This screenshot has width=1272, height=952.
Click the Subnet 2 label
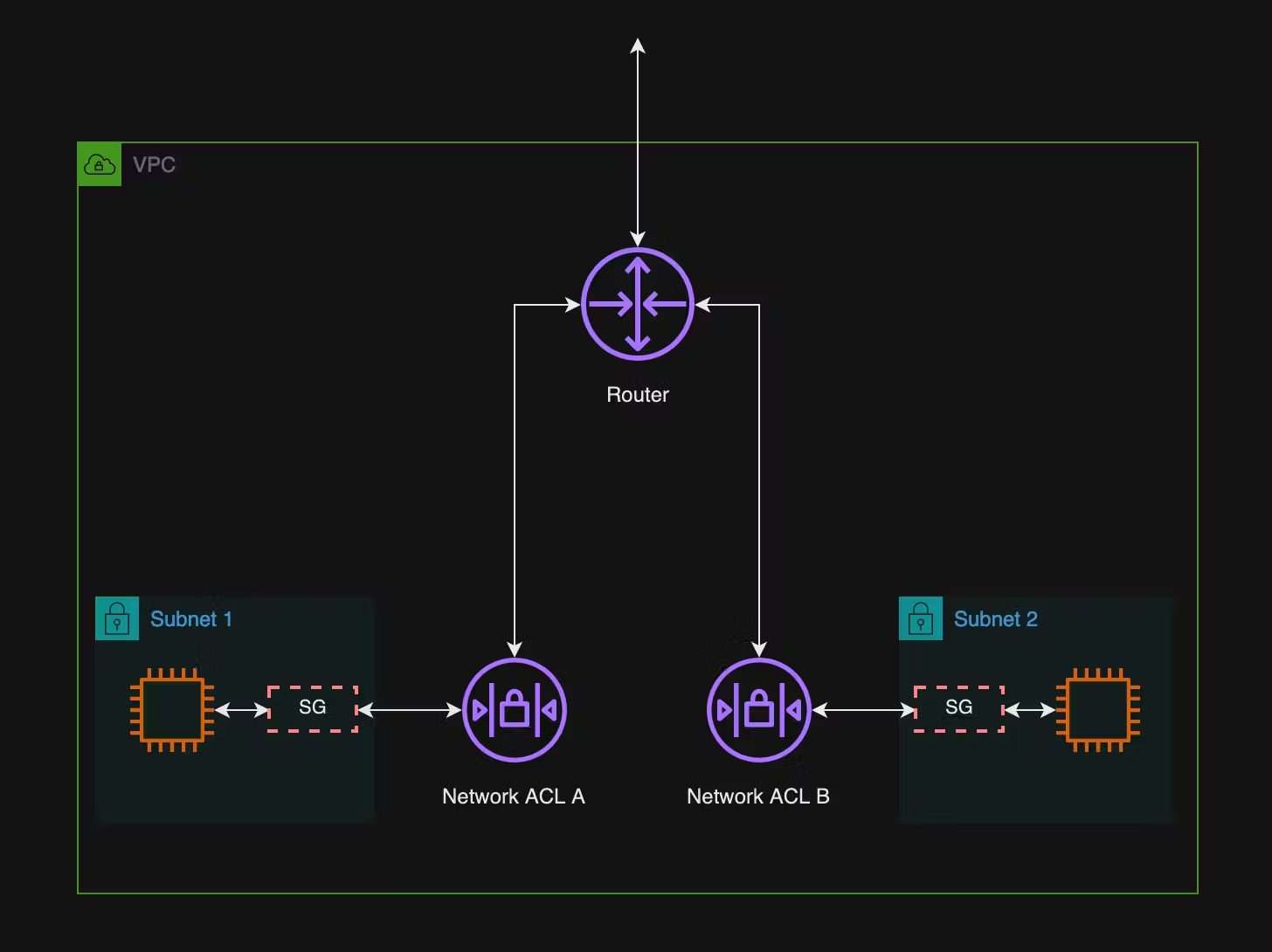pyautogui.click(x=996, y=618)
